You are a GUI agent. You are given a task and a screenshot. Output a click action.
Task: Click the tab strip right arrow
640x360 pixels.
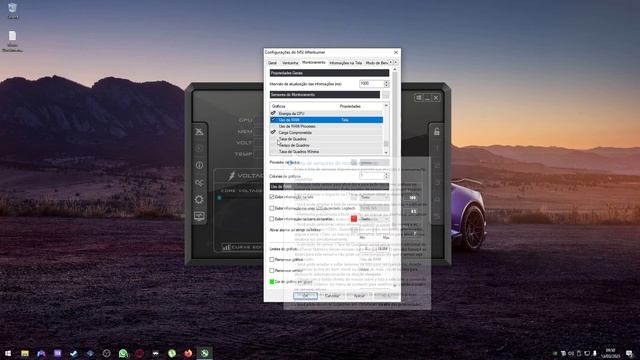pyautogui.click(x=396, y=62)
